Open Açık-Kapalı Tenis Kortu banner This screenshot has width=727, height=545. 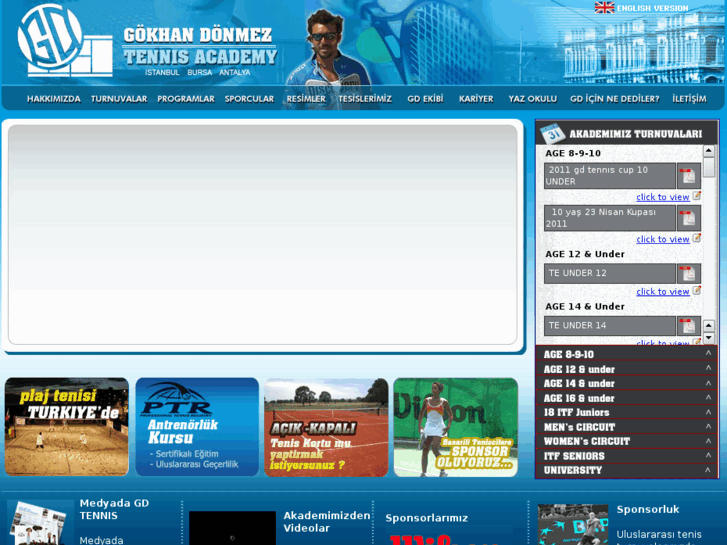[x=326, y=427]
